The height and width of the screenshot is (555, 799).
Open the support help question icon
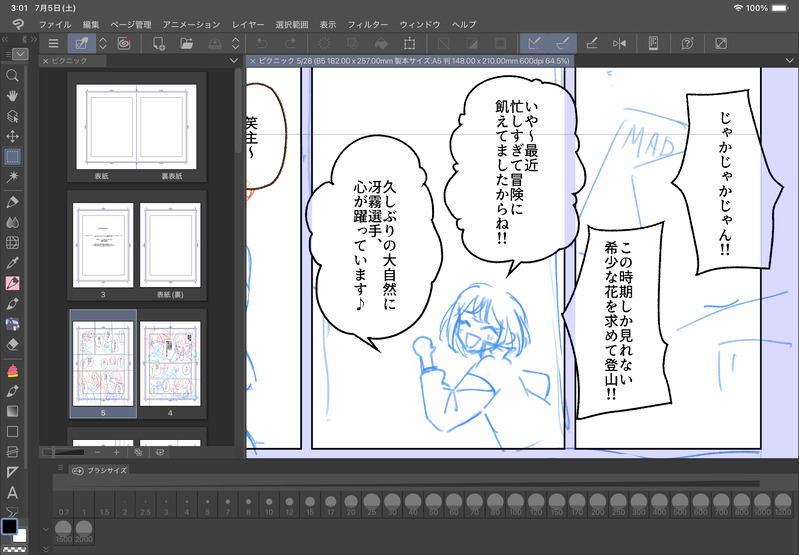tap(687, 43)
